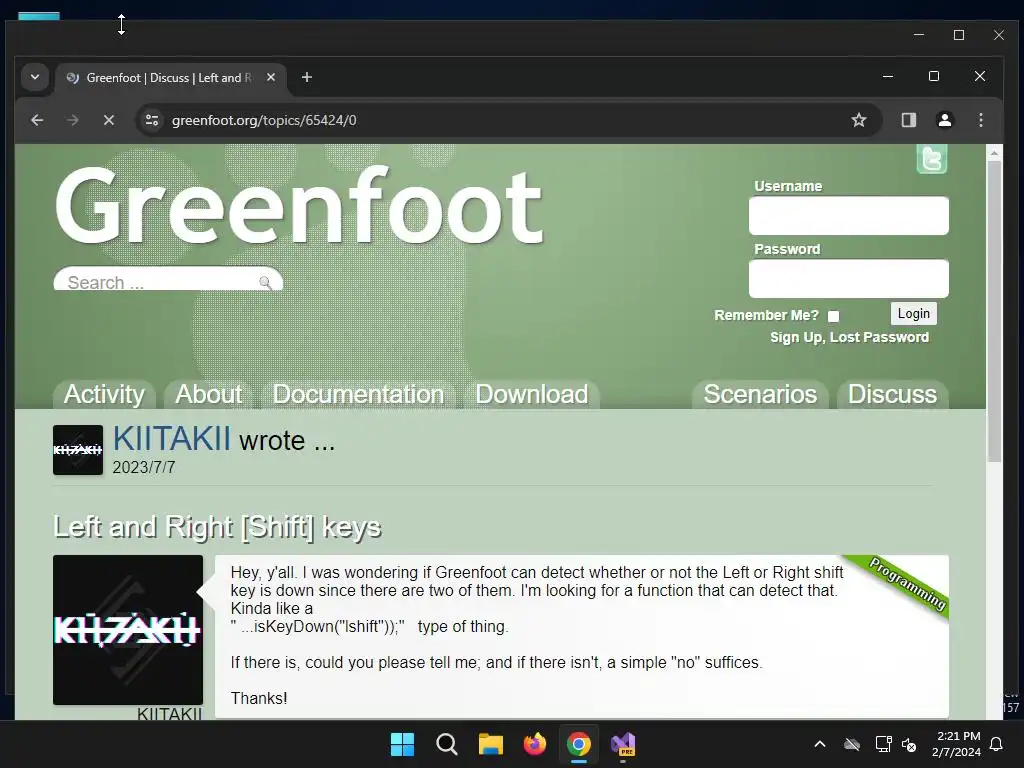This screenshot has height=768, width=1024.
Task: Click the KIITAKII name under the large avatar
Action: [170, 713]
